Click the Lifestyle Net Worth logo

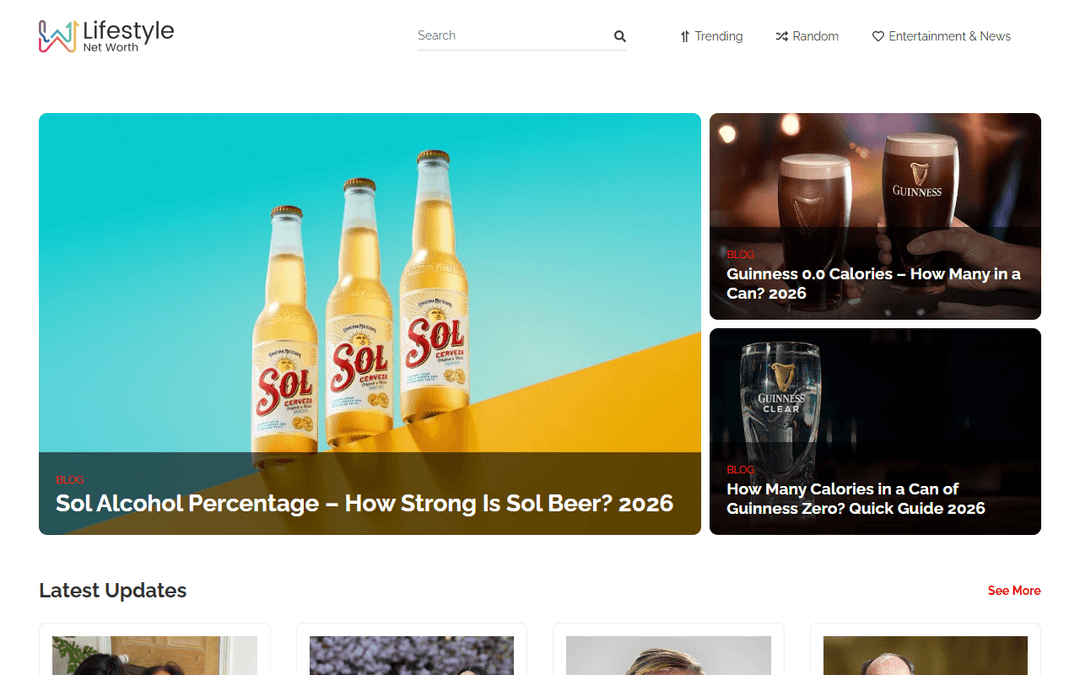tap(106, 36)
